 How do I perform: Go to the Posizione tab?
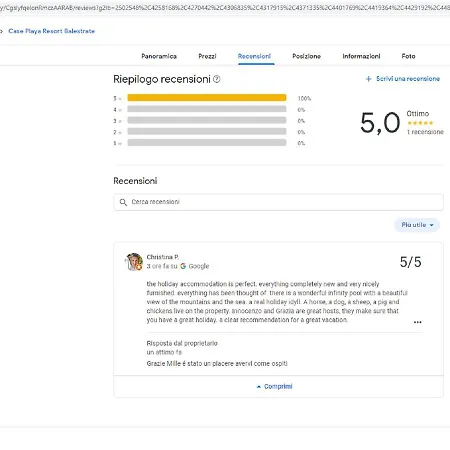coord(306,56)
